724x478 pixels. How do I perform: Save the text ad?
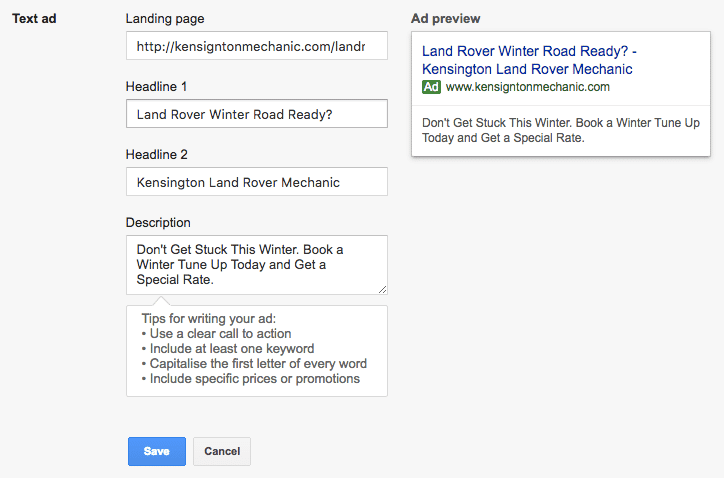(x=157, y=451)
